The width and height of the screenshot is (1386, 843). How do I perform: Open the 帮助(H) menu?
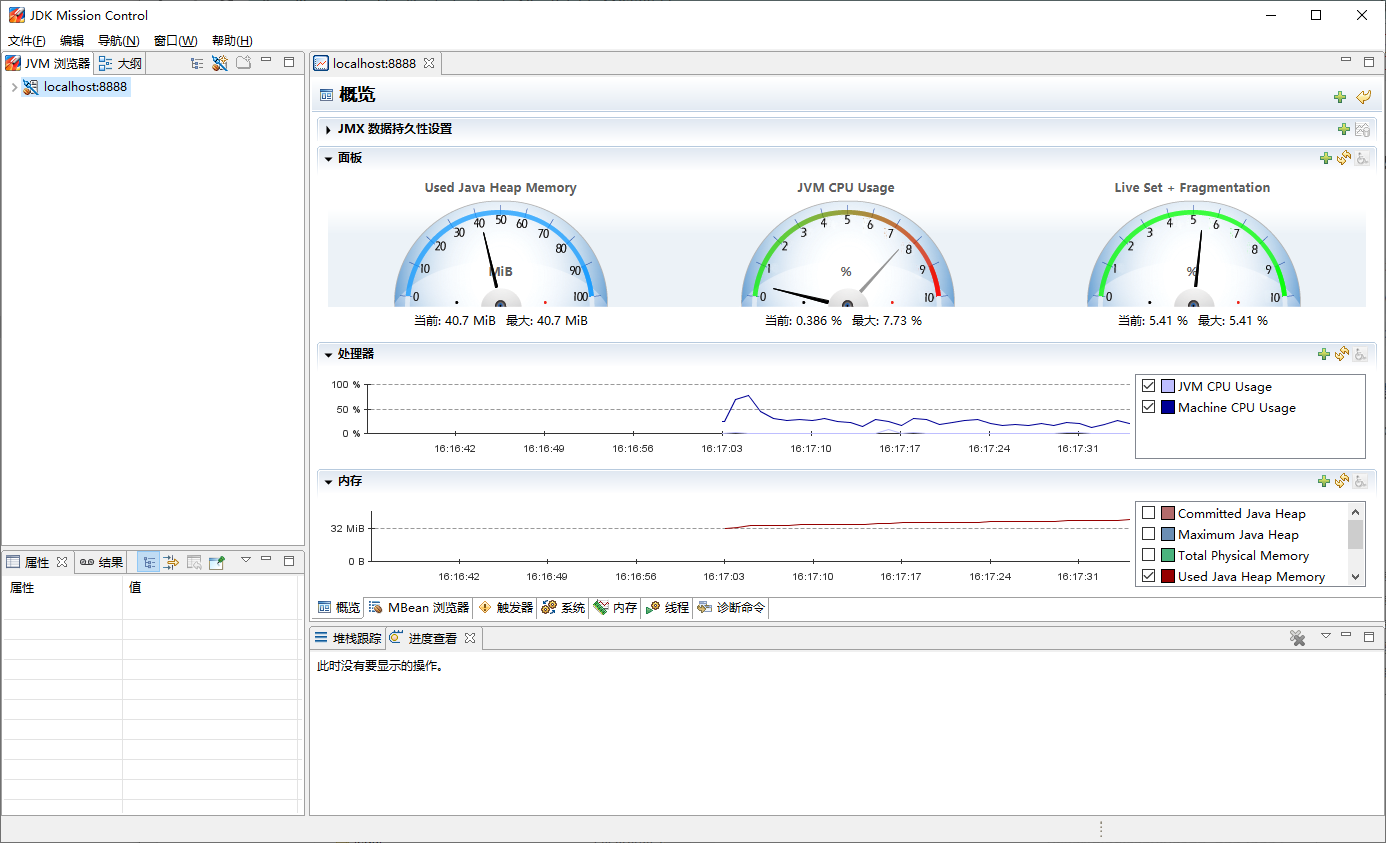(x=232, y=41)
